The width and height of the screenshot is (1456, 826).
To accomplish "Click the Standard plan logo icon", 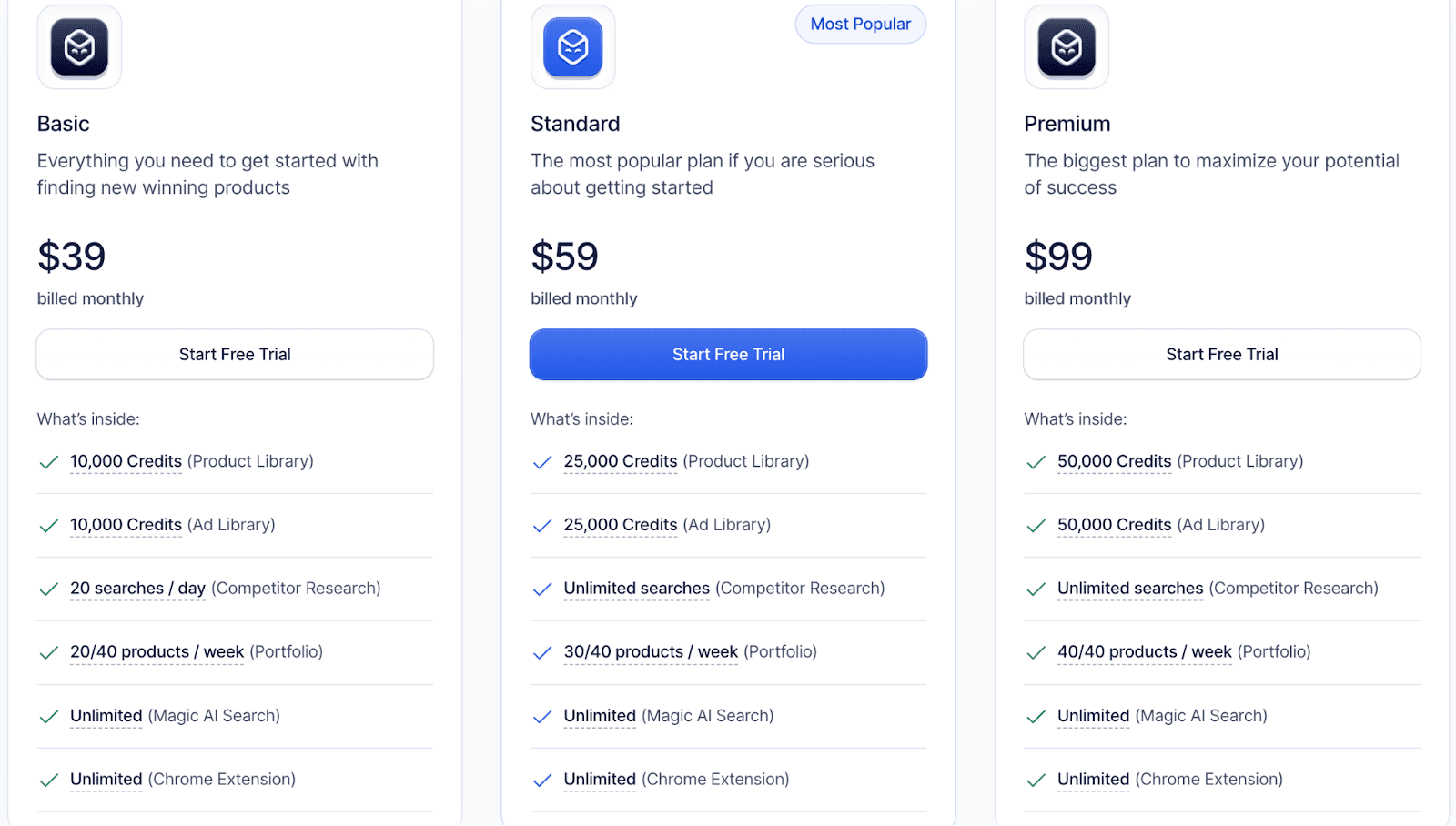I will click(x=573, y=47).
